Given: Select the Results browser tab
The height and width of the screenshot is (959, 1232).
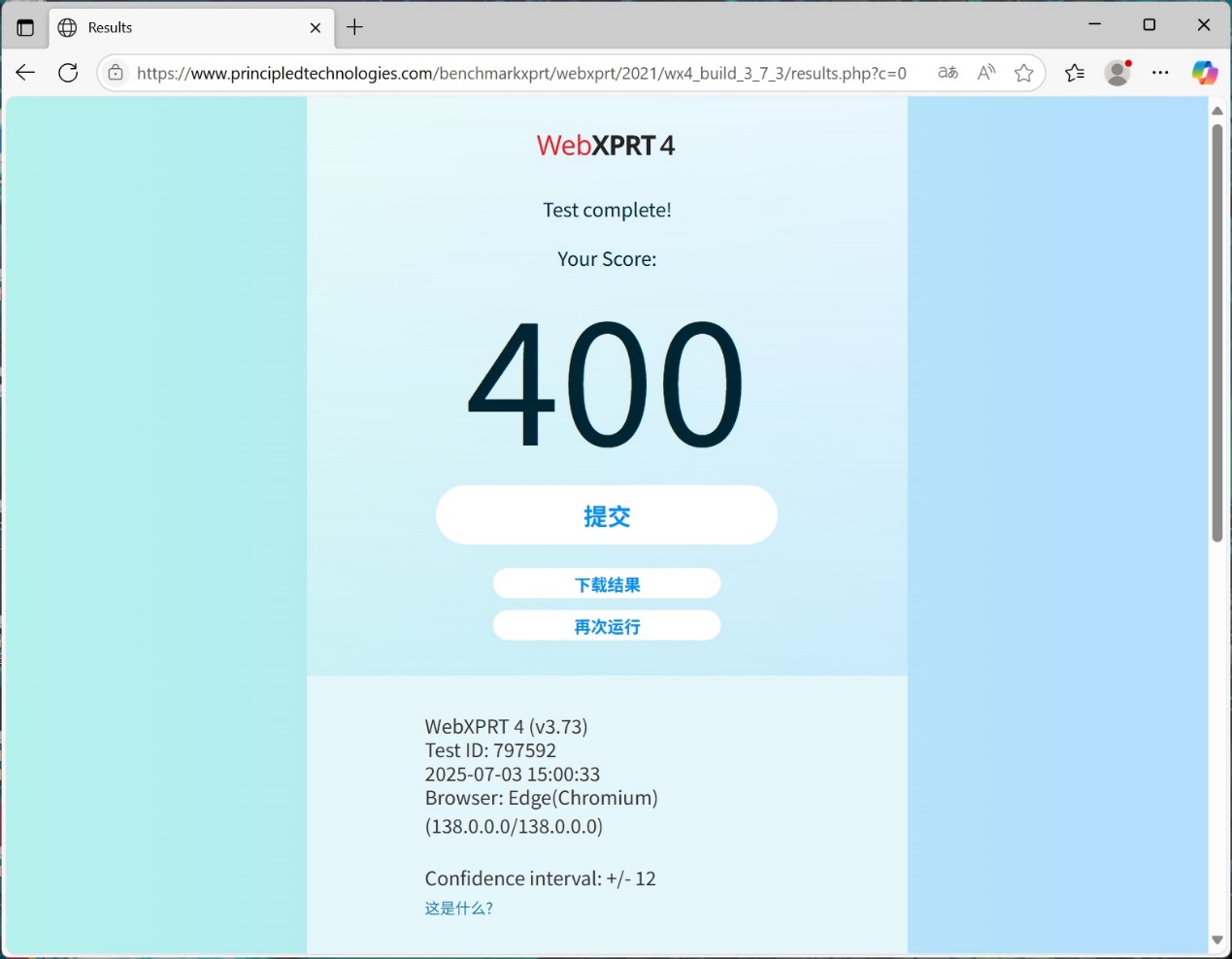Looking at the screenshot, I should tap(191, 28).
